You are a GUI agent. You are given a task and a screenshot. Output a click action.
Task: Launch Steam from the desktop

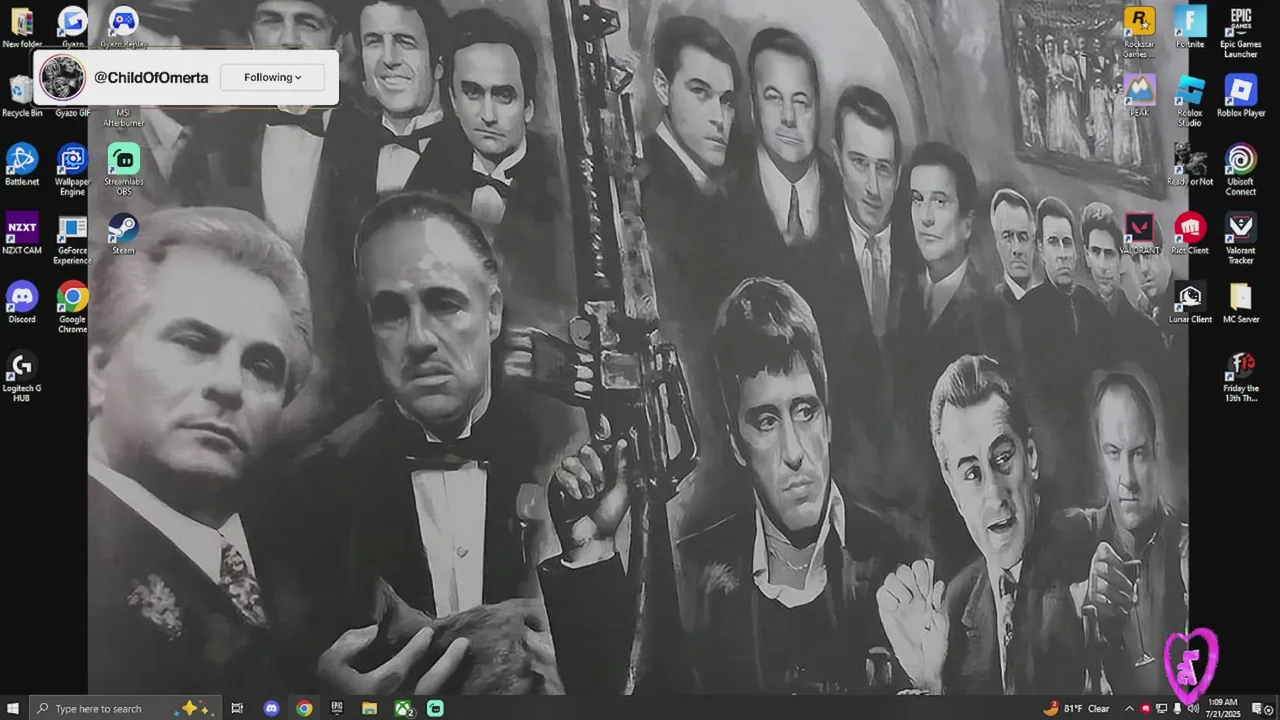123,234
